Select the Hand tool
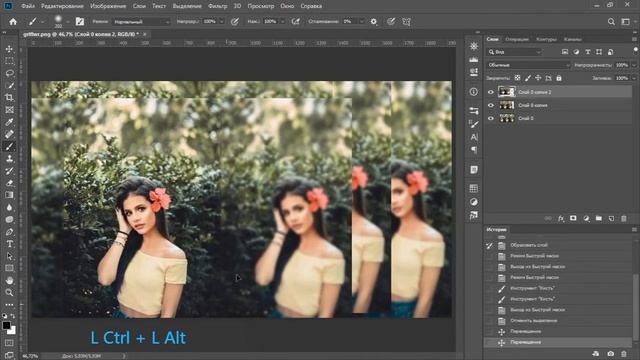 click(9, 280)
